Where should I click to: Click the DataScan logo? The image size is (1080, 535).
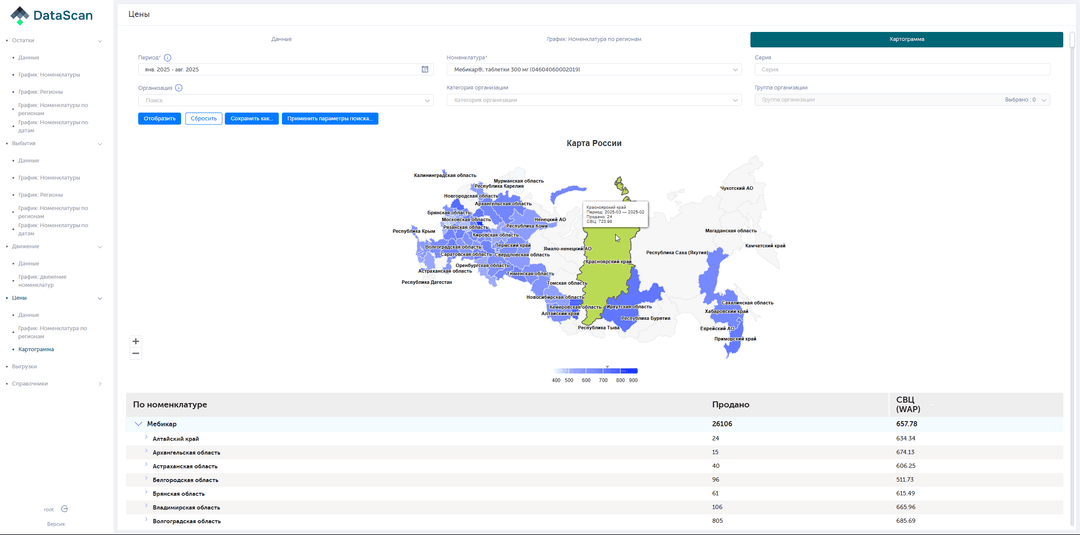point(52,15)
